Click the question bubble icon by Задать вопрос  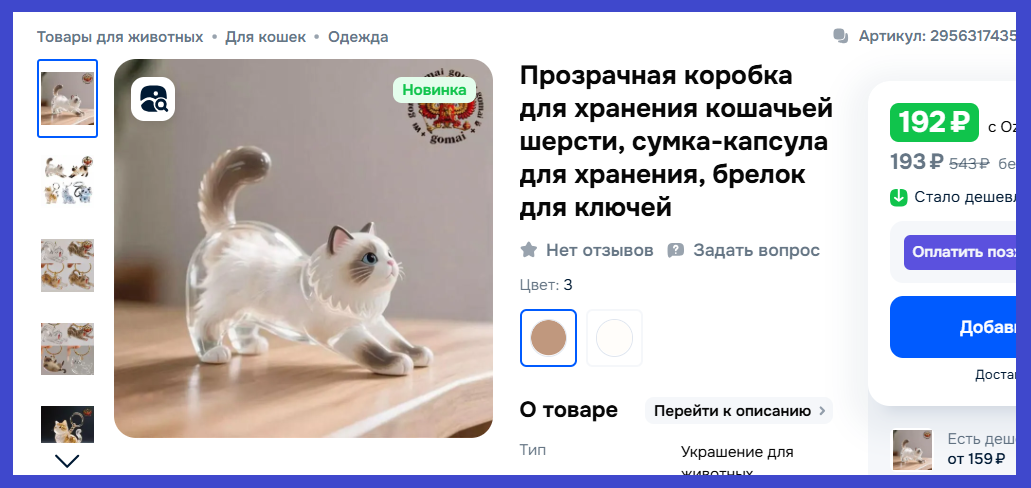tap(676, 251)
